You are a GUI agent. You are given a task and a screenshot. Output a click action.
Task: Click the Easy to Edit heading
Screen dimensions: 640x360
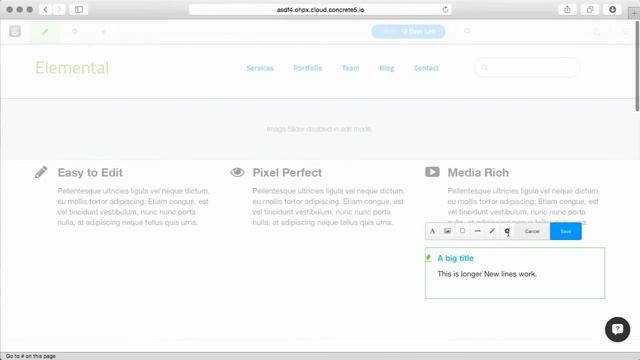(90, 173)
